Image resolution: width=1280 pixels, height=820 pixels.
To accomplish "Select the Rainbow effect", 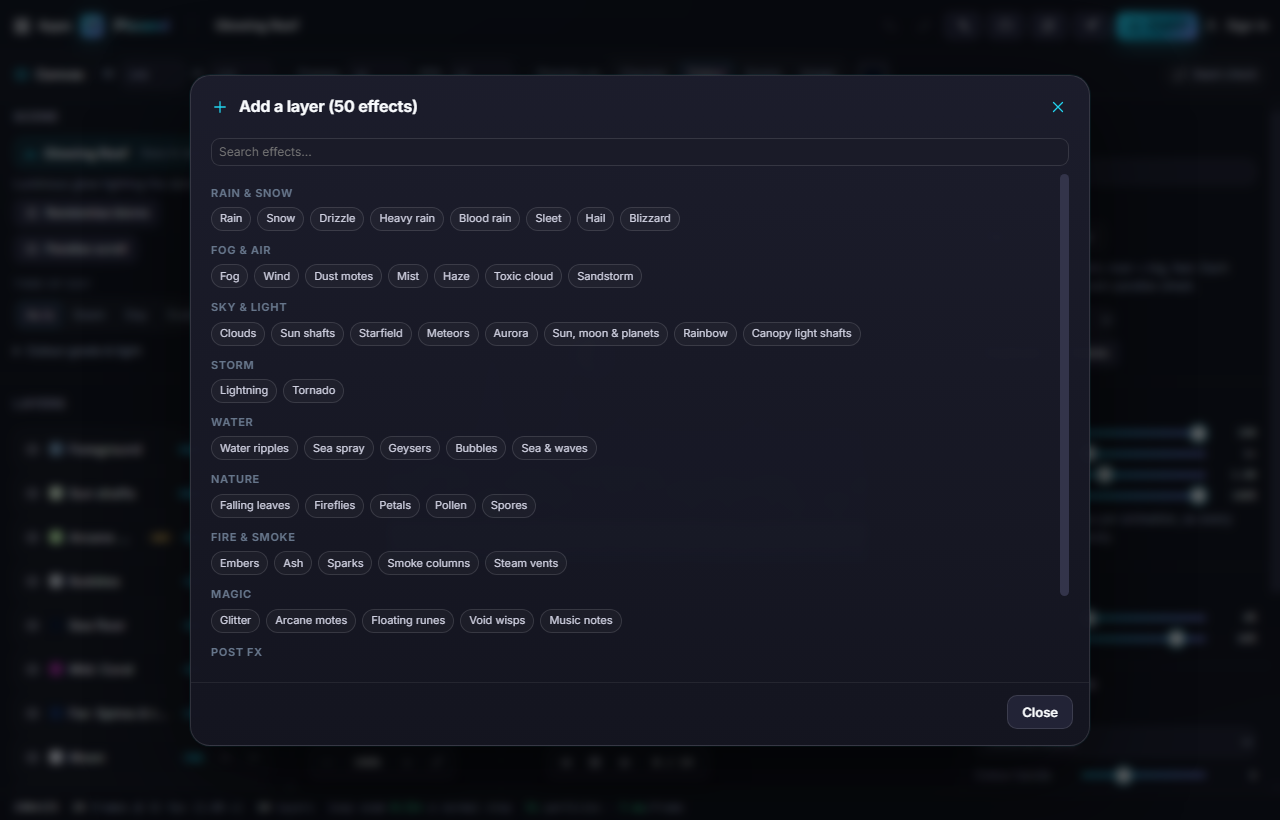I will click(706, 334).
